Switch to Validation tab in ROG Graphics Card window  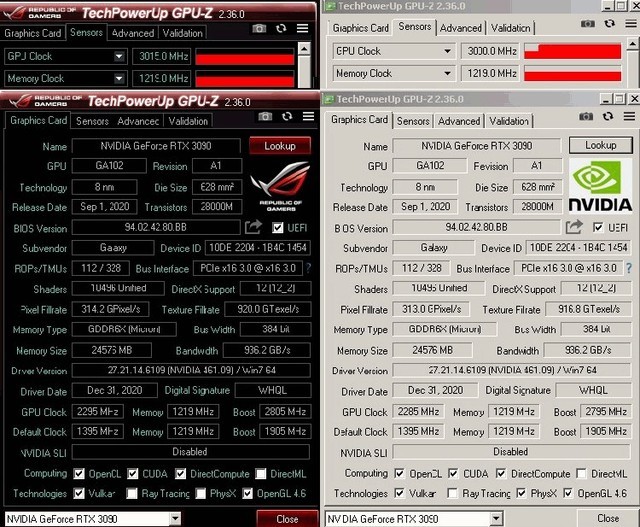[188, 121]
